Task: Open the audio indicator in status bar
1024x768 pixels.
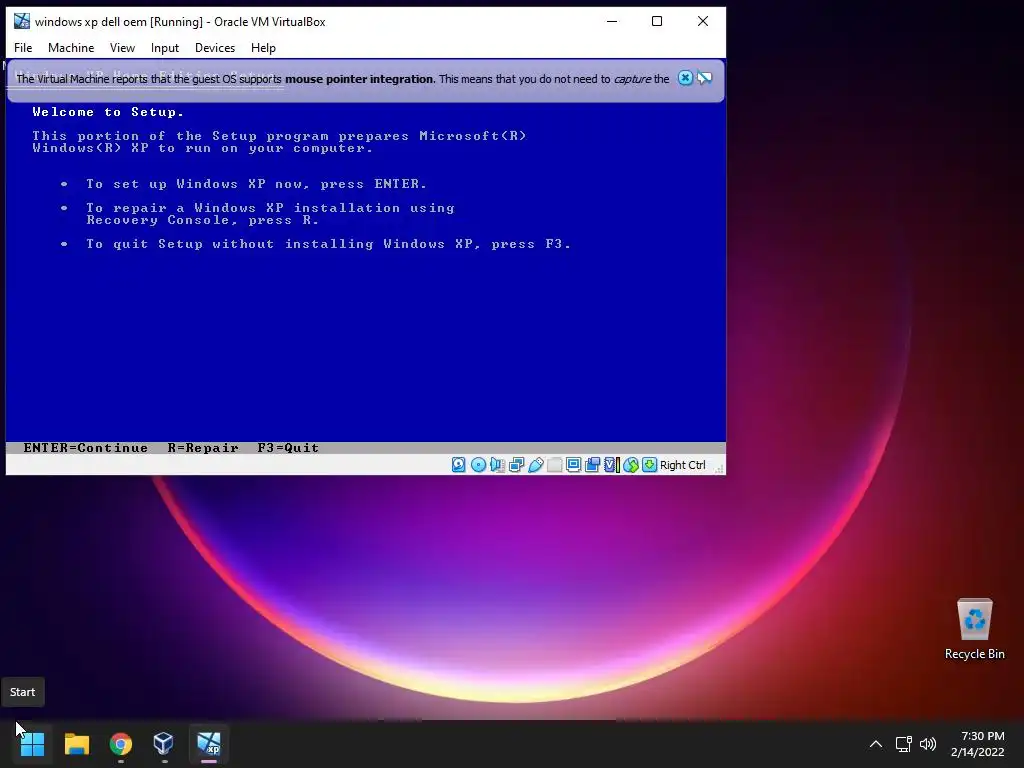Action: point(497,465)
